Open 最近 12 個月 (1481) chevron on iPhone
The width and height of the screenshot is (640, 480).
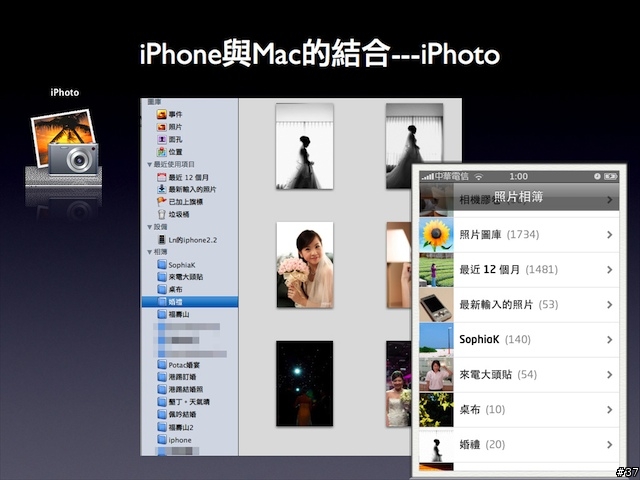pos(609,270)
